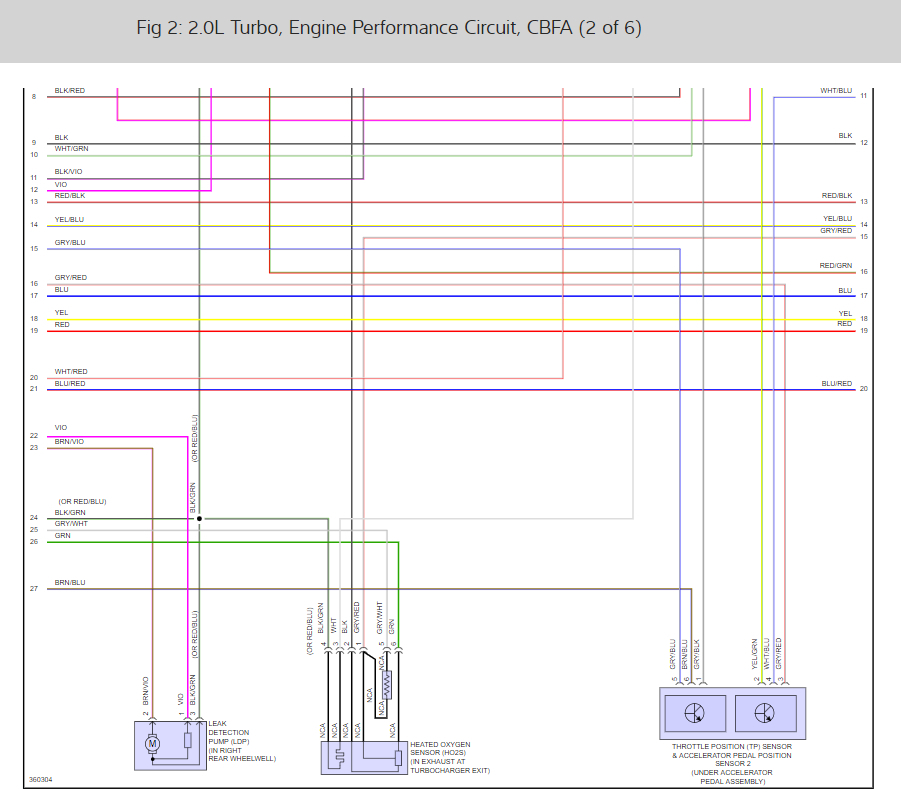Screen dimensions: 901x809
Task: Click the VIO wire label at line 22
Action: (61, 427)
